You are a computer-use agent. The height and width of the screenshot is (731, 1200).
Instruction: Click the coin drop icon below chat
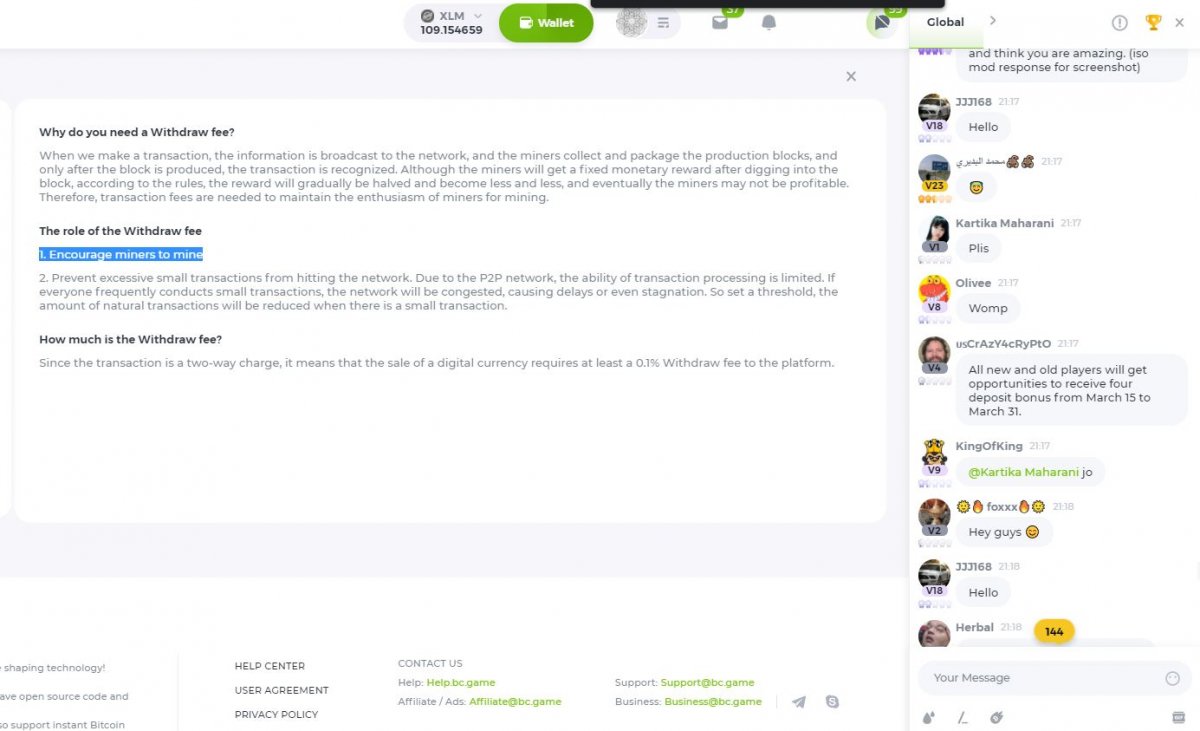pos(996,717)
